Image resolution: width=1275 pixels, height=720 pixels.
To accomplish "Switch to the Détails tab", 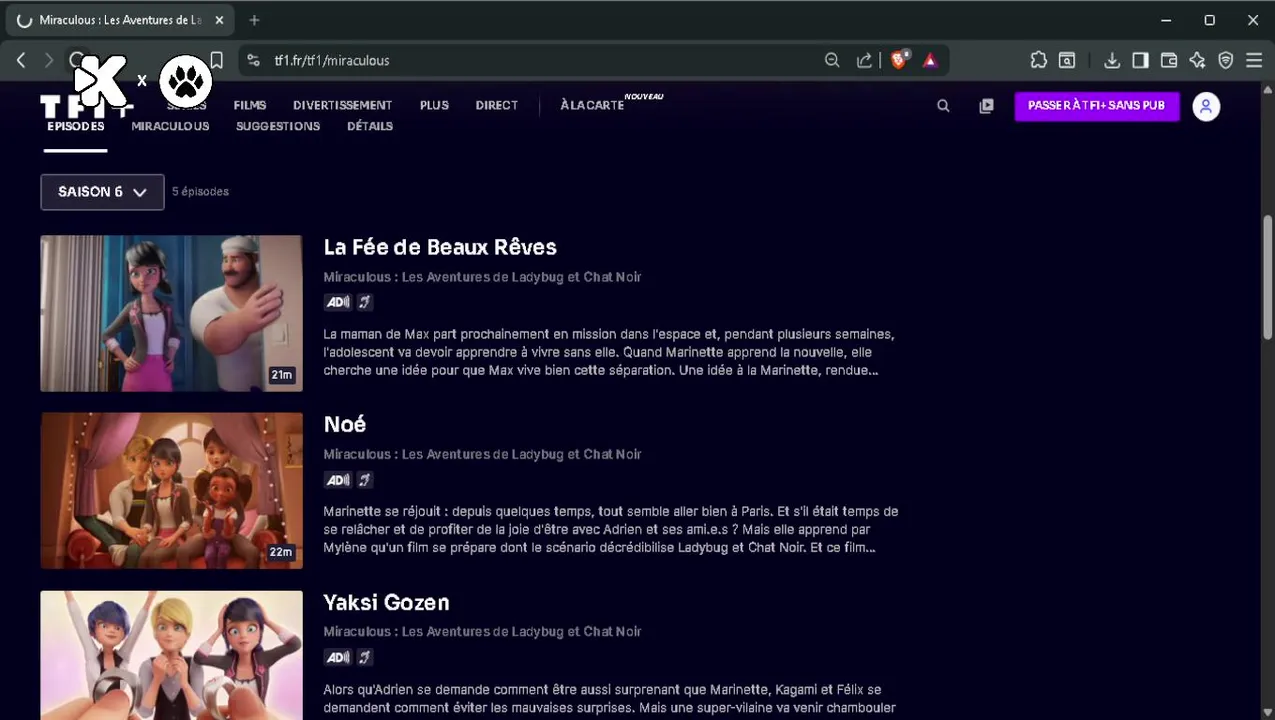I will click(370, 126).
